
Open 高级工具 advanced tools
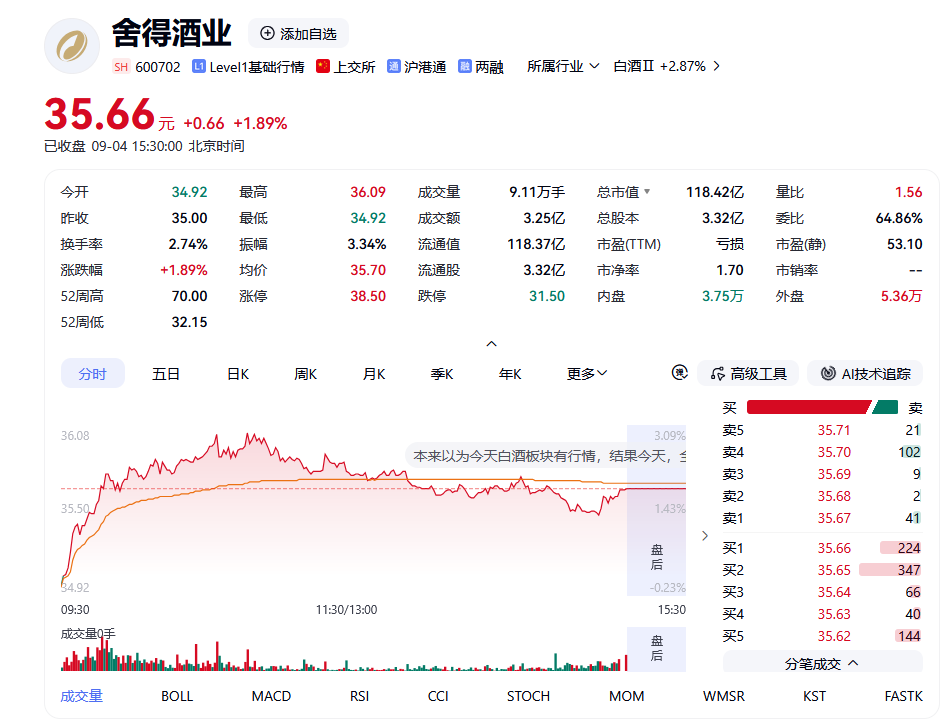click(748, 374)
